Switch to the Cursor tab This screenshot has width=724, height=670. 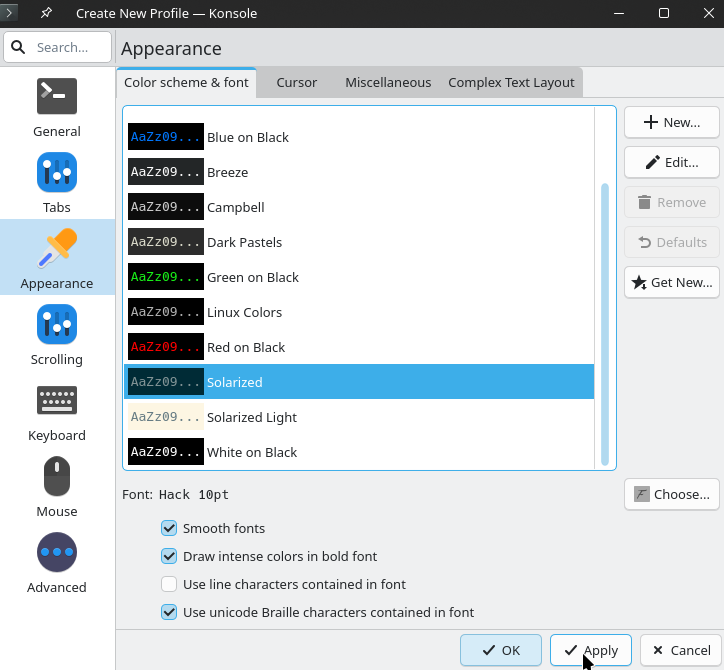(296, 83)
